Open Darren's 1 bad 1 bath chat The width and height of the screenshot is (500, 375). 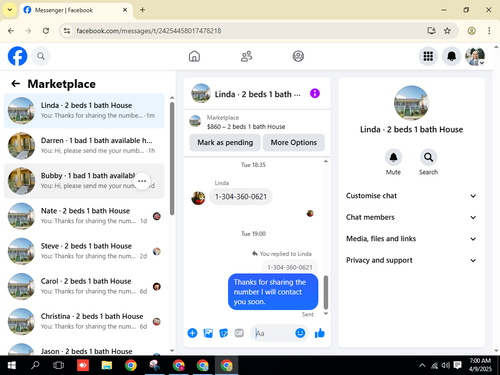pos(84,146)
